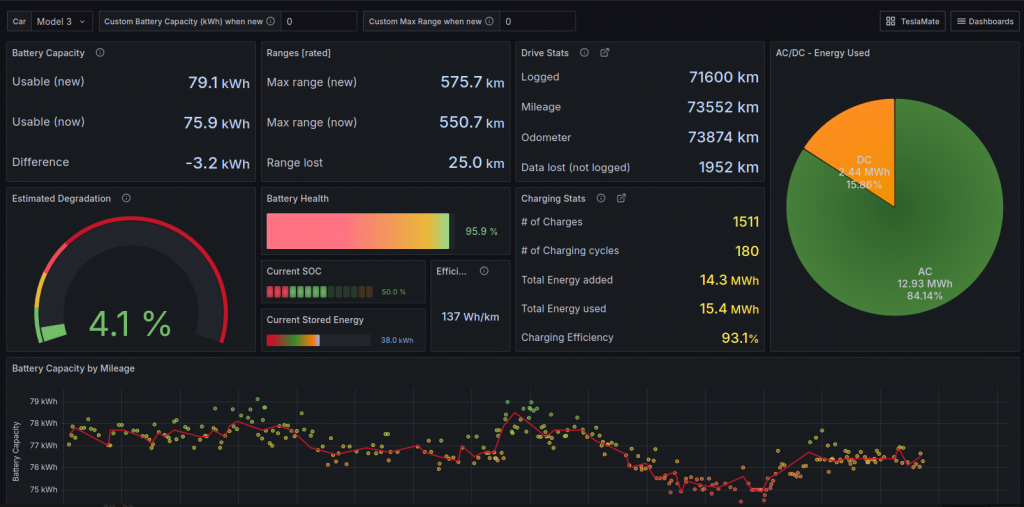Click the Charging Stats info icon

[x=600, y=199]
